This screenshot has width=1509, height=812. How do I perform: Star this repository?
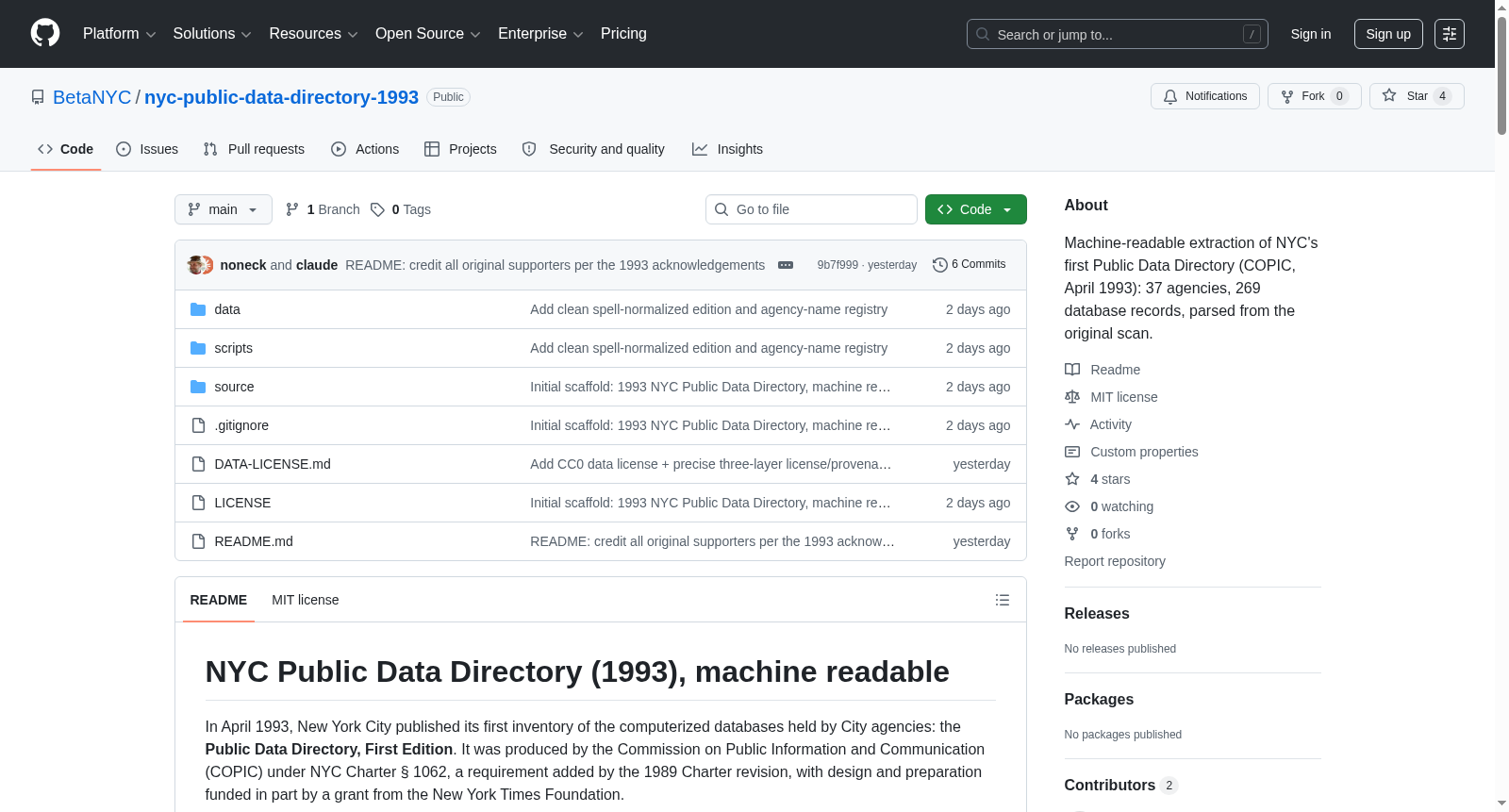(x=1417, y=96)
